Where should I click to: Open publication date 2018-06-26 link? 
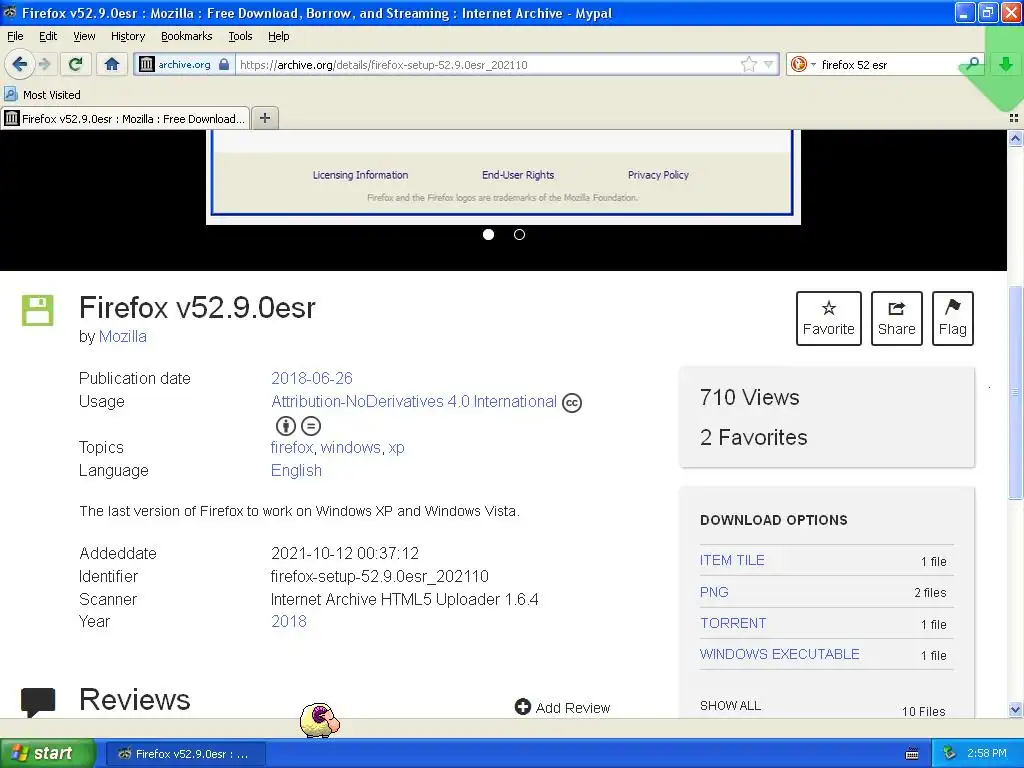[312, 378]
